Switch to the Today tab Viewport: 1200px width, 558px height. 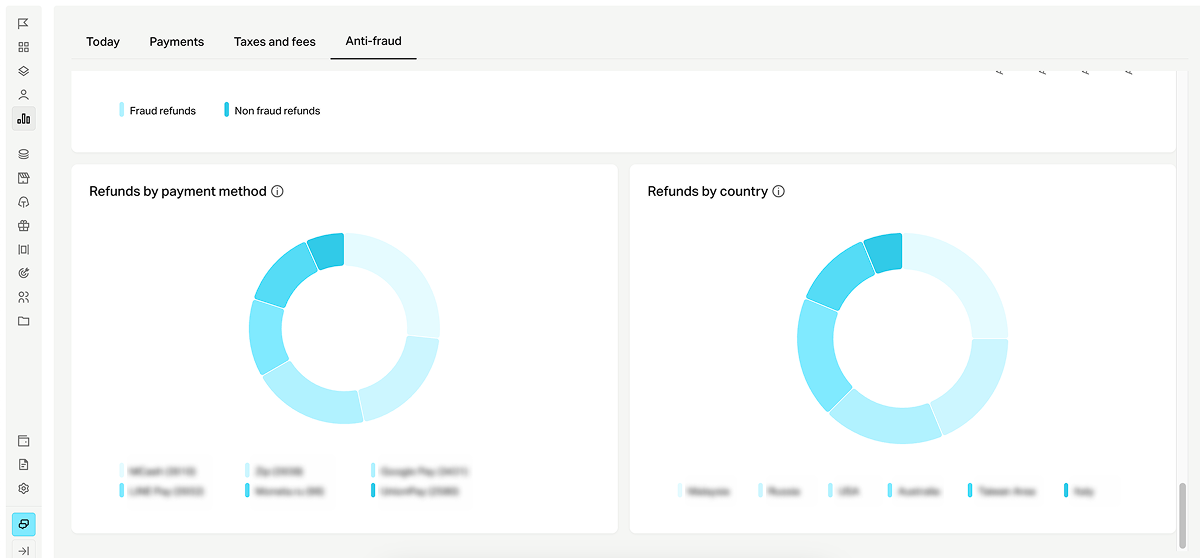103,42
